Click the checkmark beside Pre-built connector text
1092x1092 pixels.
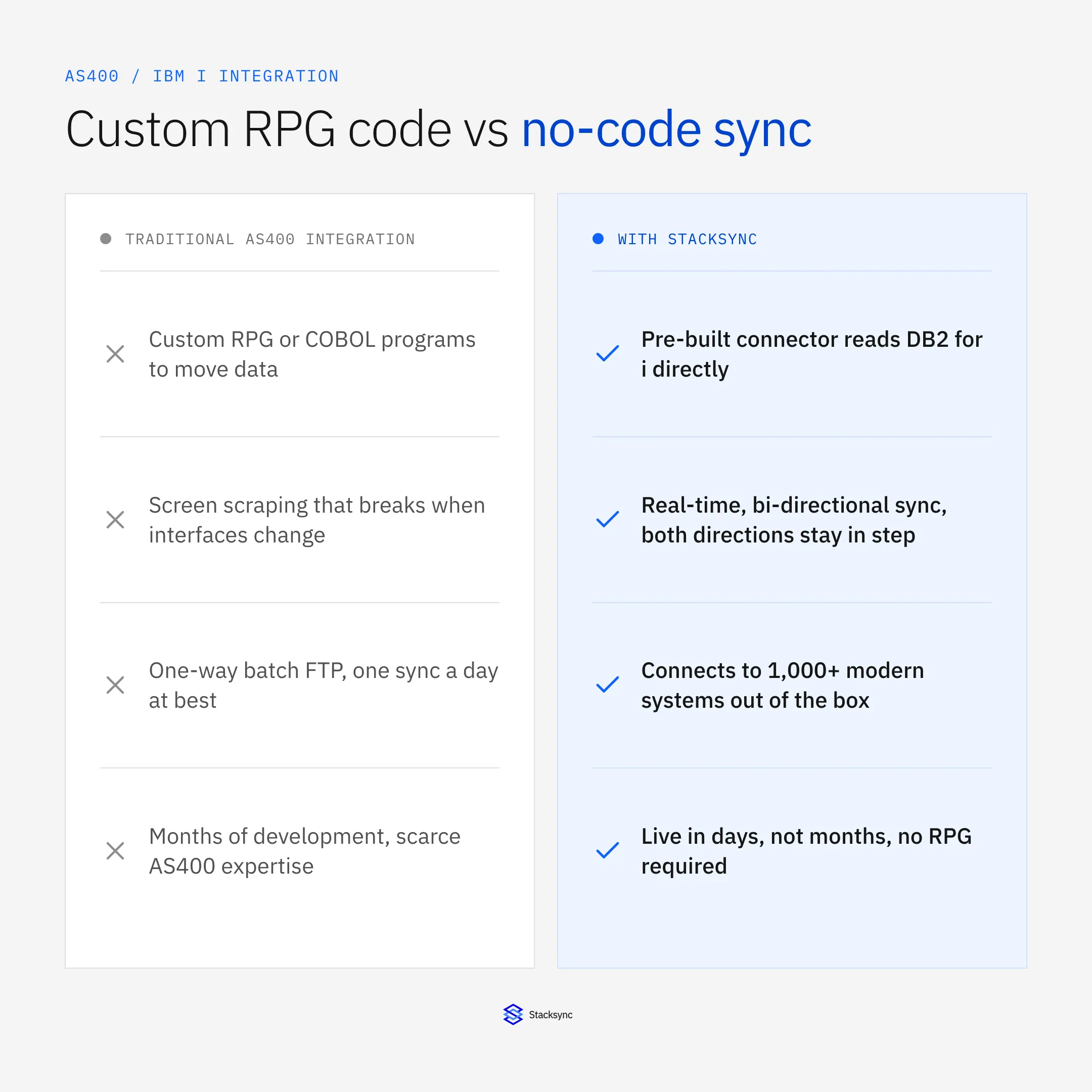(x=608, y=353)
